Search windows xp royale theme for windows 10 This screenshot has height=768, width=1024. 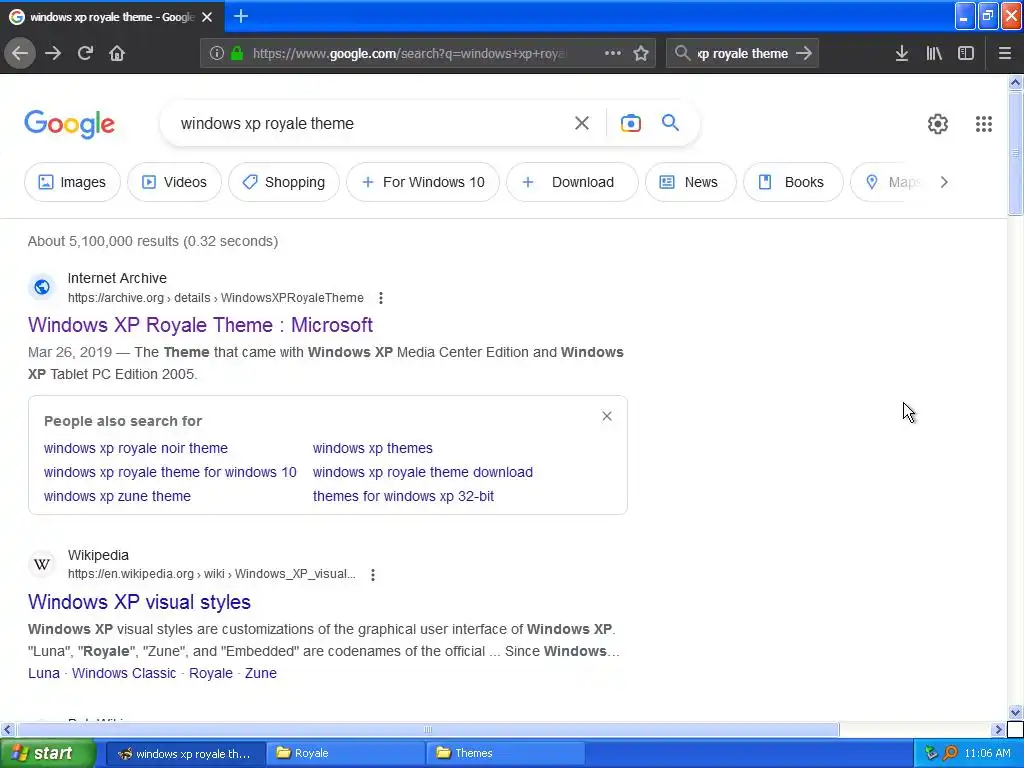[170, 472]
